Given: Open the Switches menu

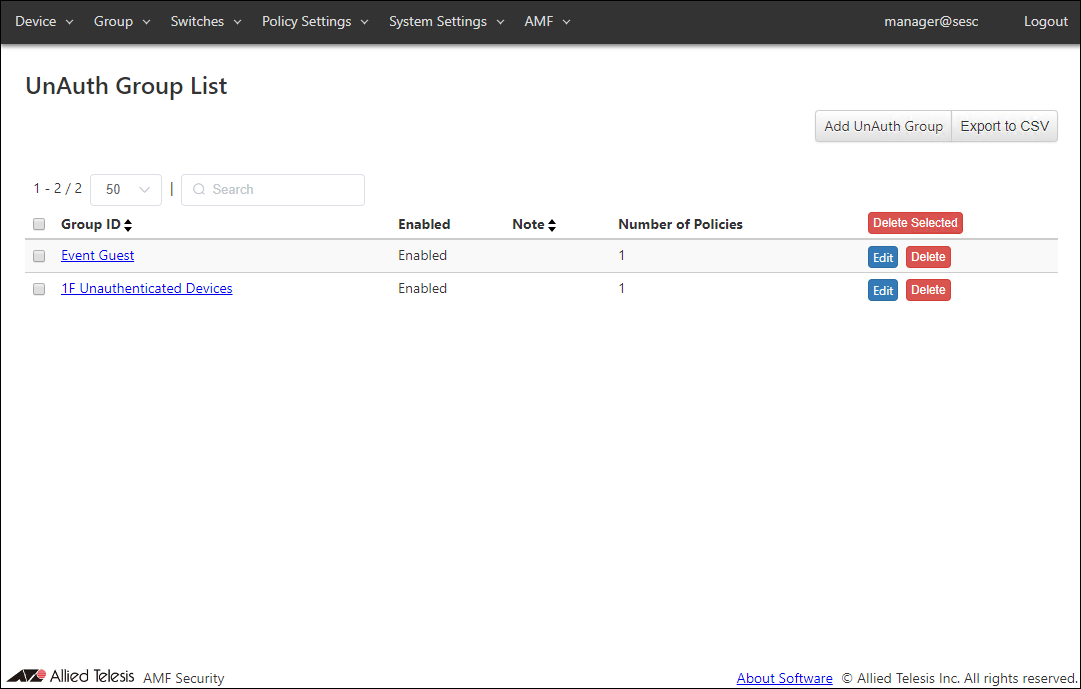Looking at the screenshot, I should 205,21.
